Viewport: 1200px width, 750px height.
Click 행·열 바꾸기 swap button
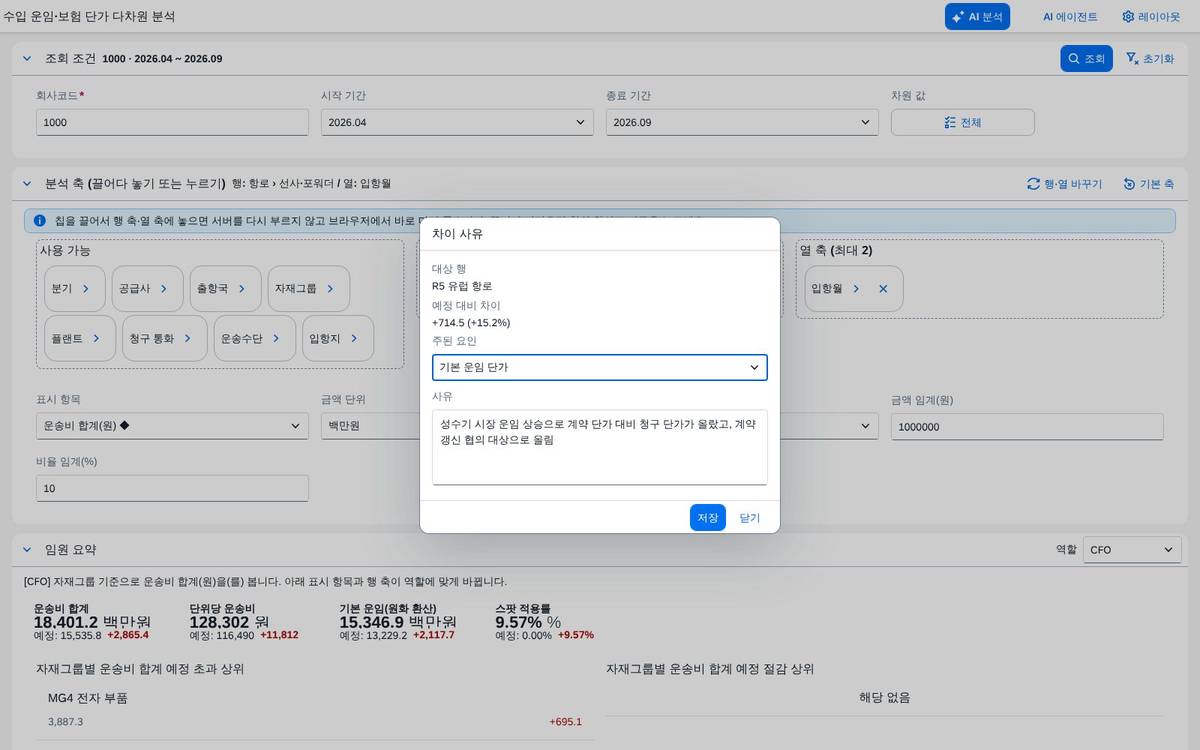1064,184
